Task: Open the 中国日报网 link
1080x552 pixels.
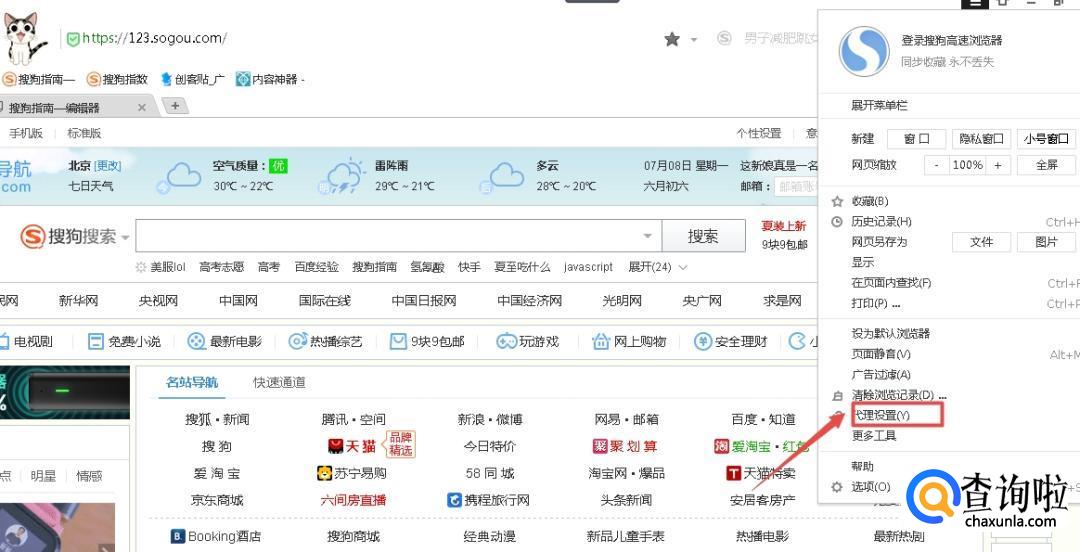Action: (x=424, y=300)
